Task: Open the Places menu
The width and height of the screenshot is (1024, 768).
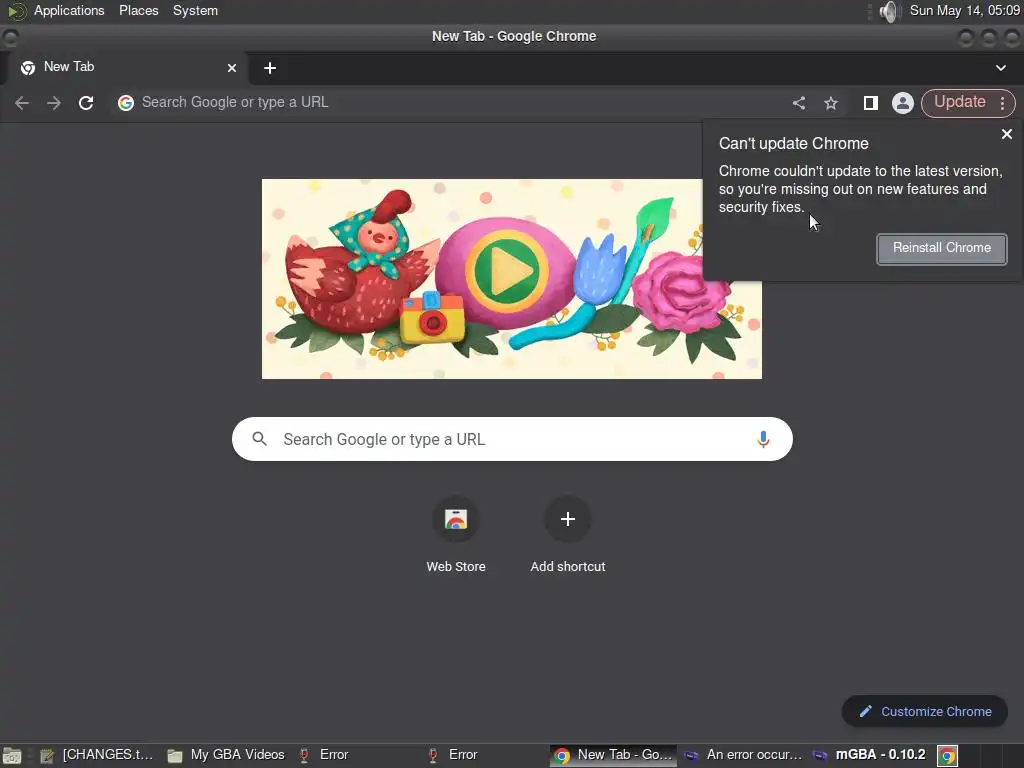Action: point(138,10)
